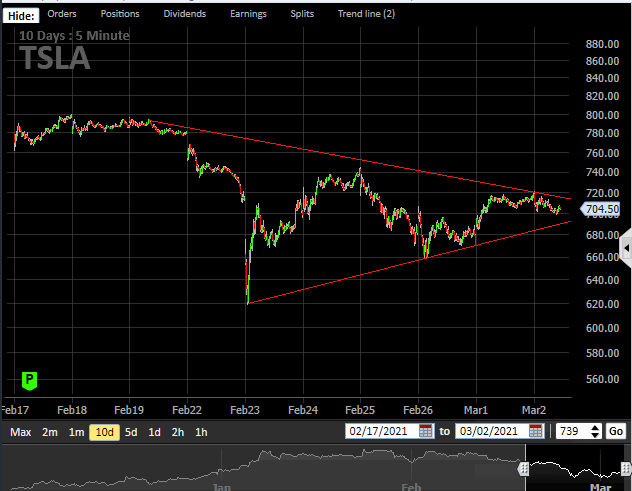Grab the left range handle in overview

click(524, 468)
